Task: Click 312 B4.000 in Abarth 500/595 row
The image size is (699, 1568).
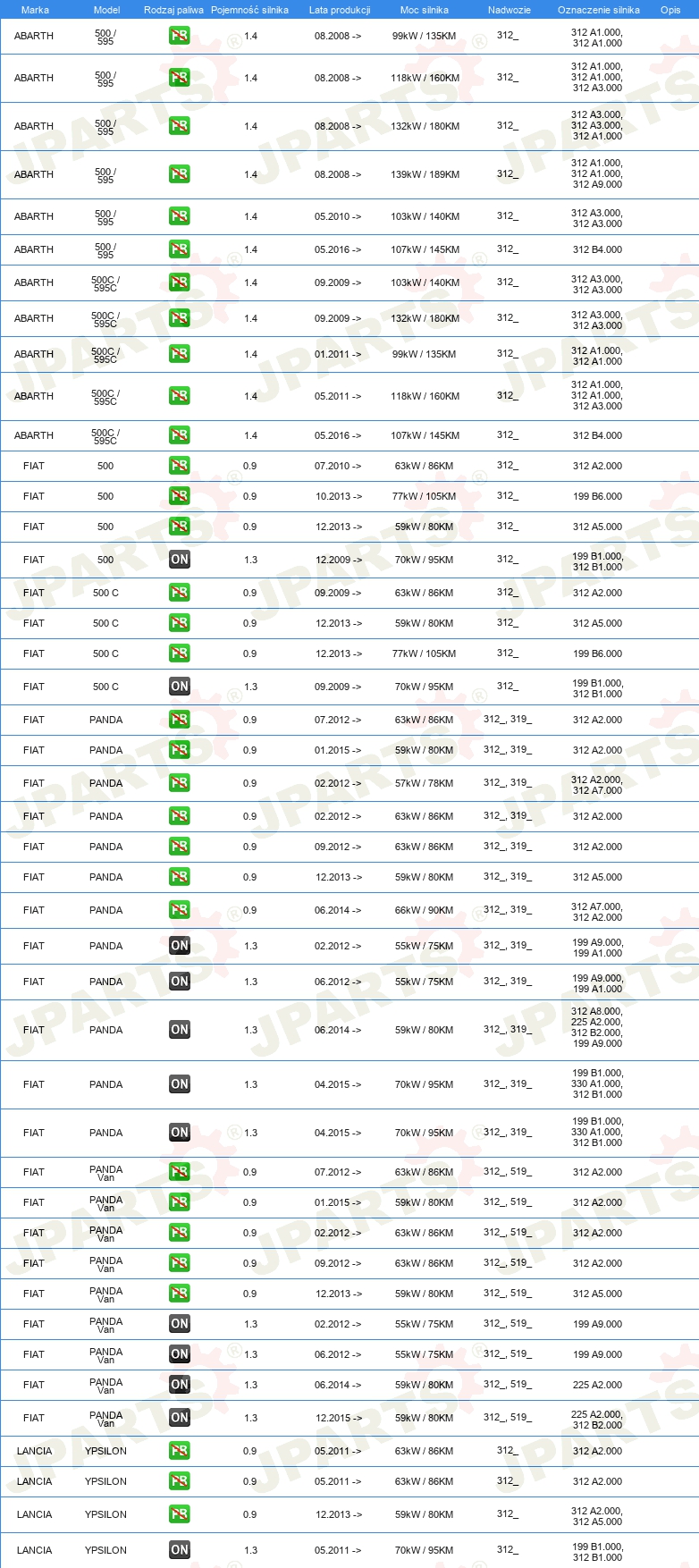Action: [597, 249]
